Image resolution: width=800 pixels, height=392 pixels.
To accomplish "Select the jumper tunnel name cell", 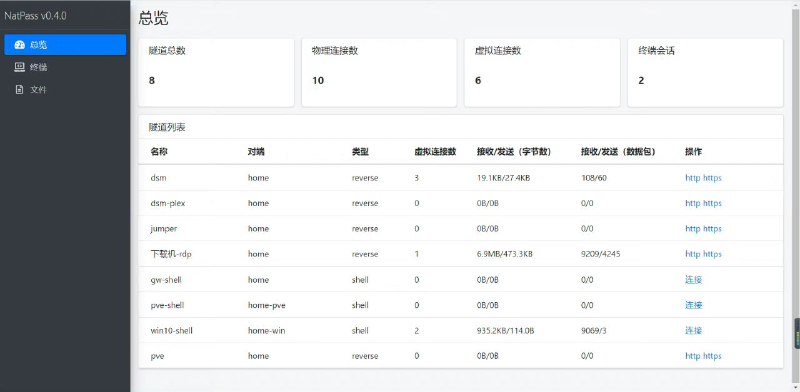I will (164, 229).
